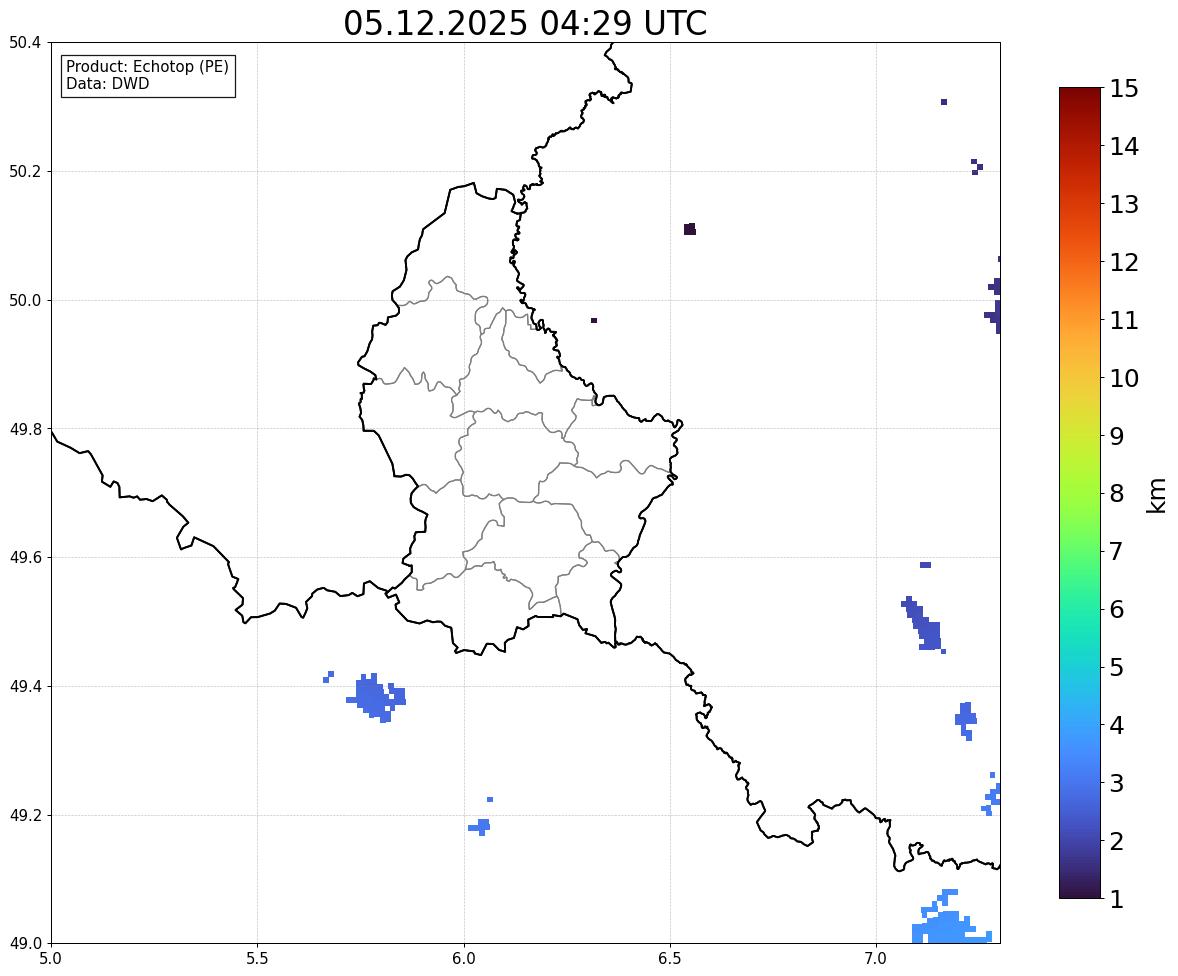
Task: Click the colorbar label "km"
Action: click(1156, 495)
